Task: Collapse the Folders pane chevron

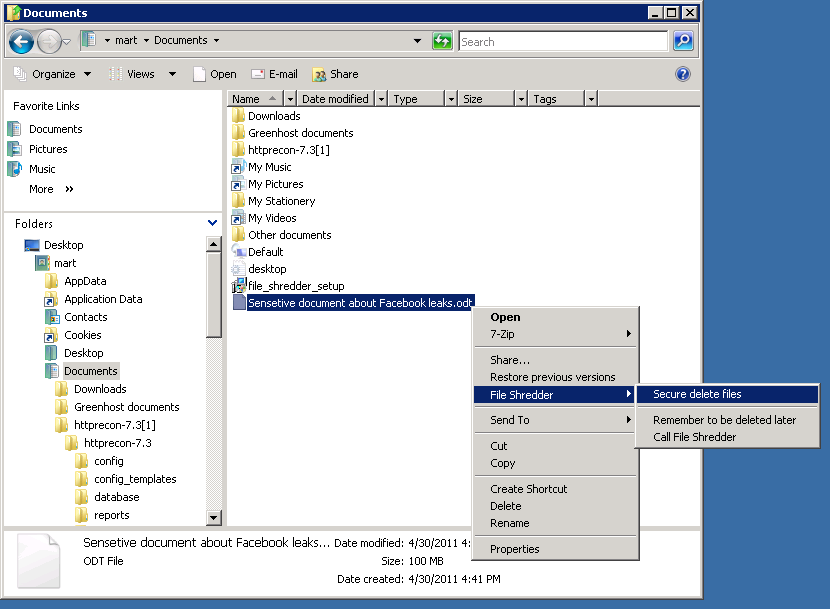Action: [212, 224]
